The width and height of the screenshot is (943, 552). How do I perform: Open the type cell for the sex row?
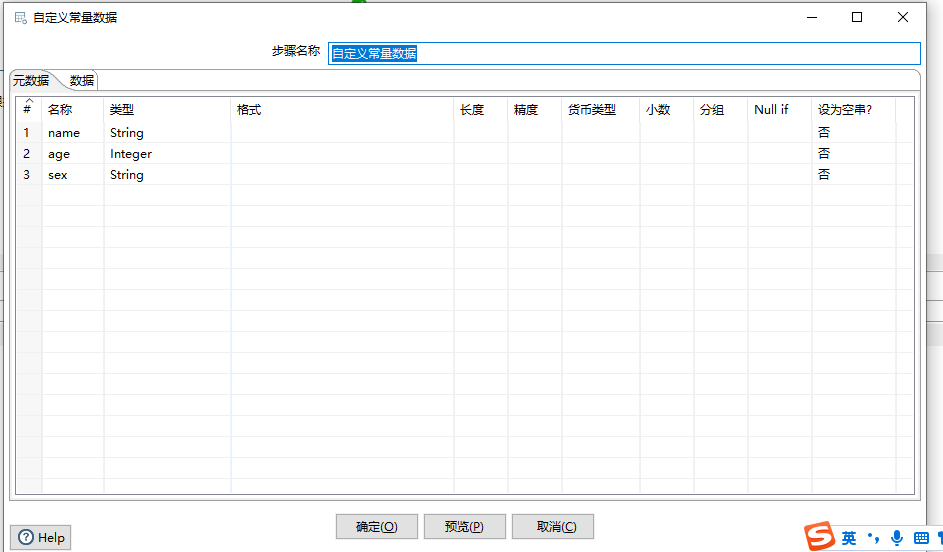166,175
